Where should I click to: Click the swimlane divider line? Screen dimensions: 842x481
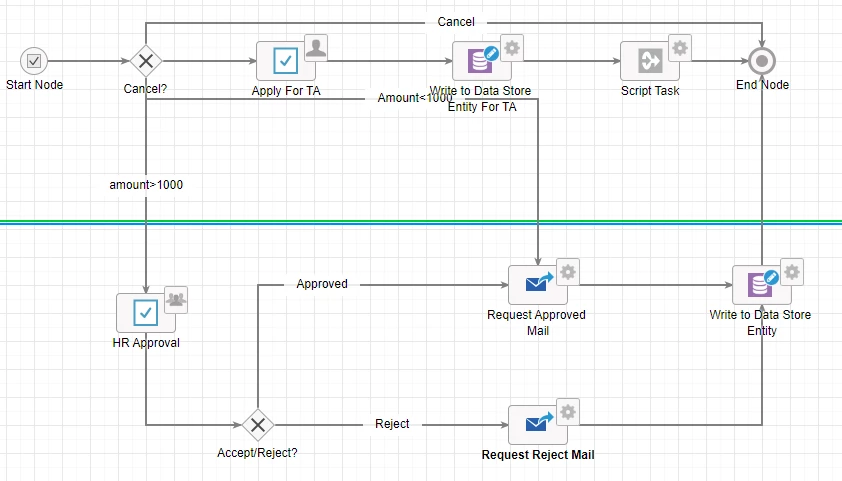tap(421, 222)
